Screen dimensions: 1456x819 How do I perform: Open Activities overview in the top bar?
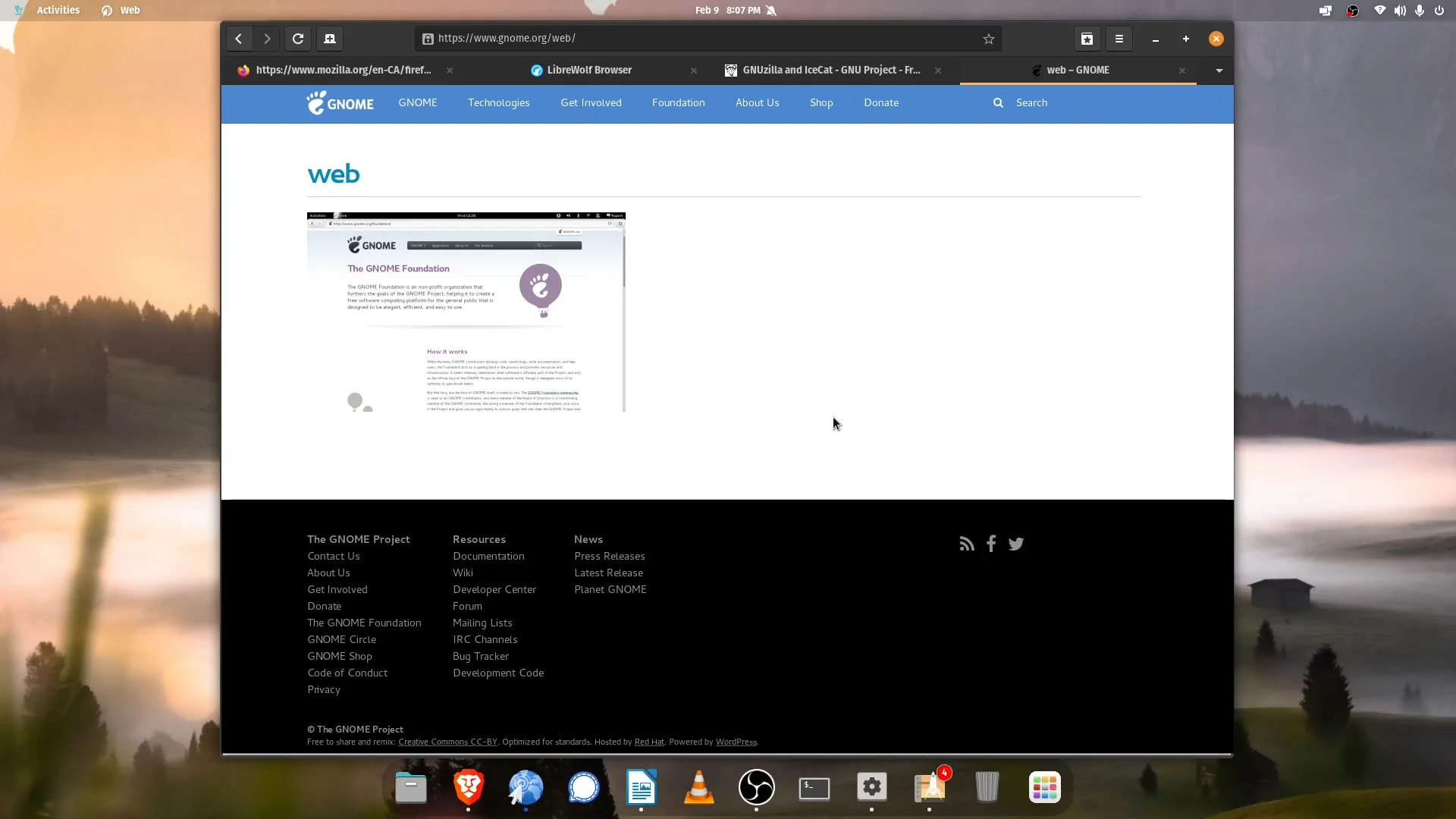(x=58, y=11)
